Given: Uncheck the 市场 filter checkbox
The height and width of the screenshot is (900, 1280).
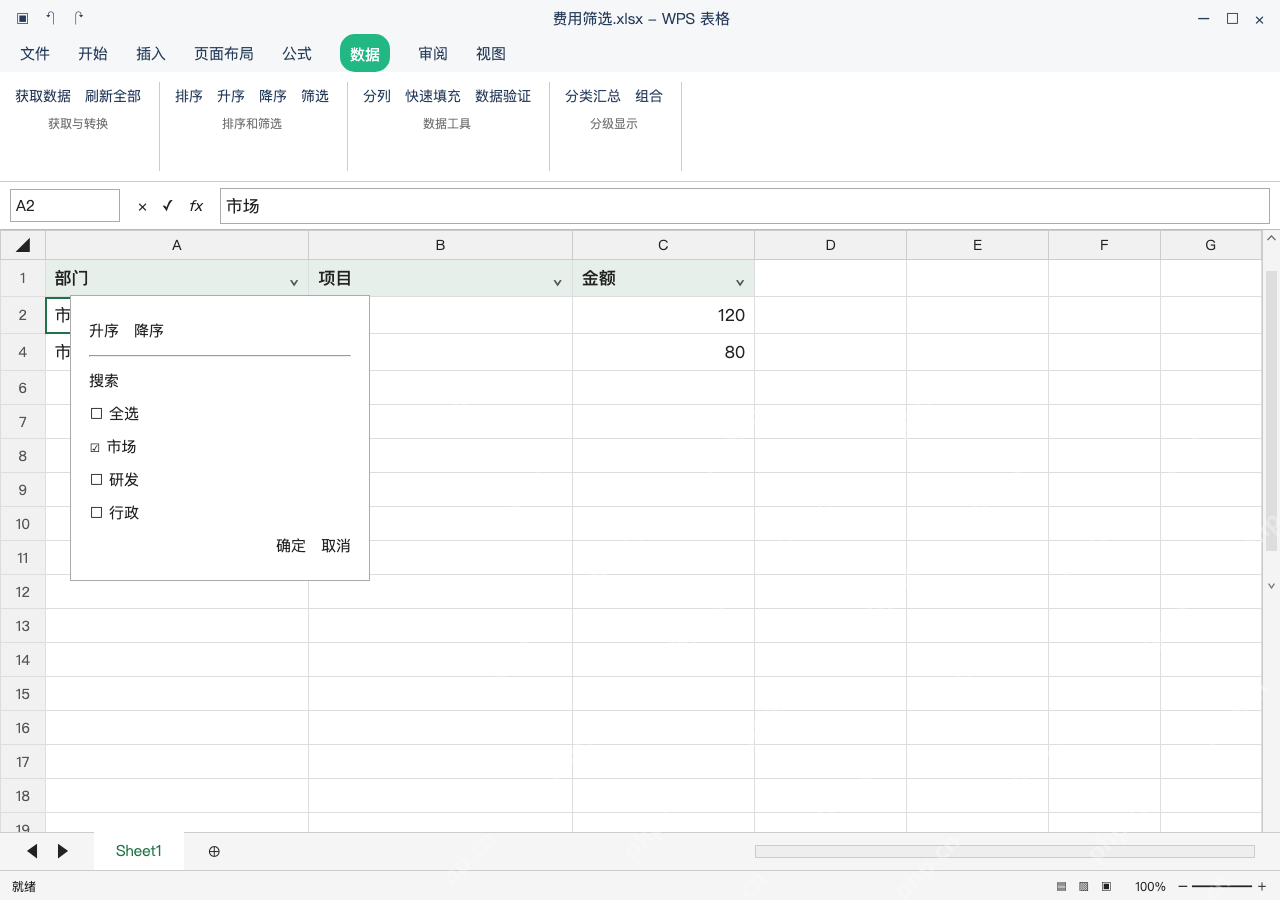Looking at the screenshot, I should [95, 447].
